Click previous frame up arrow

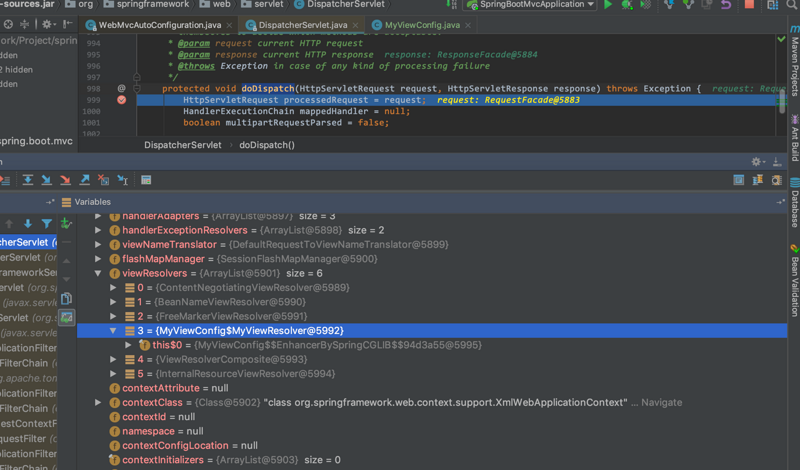coord(9,224)
